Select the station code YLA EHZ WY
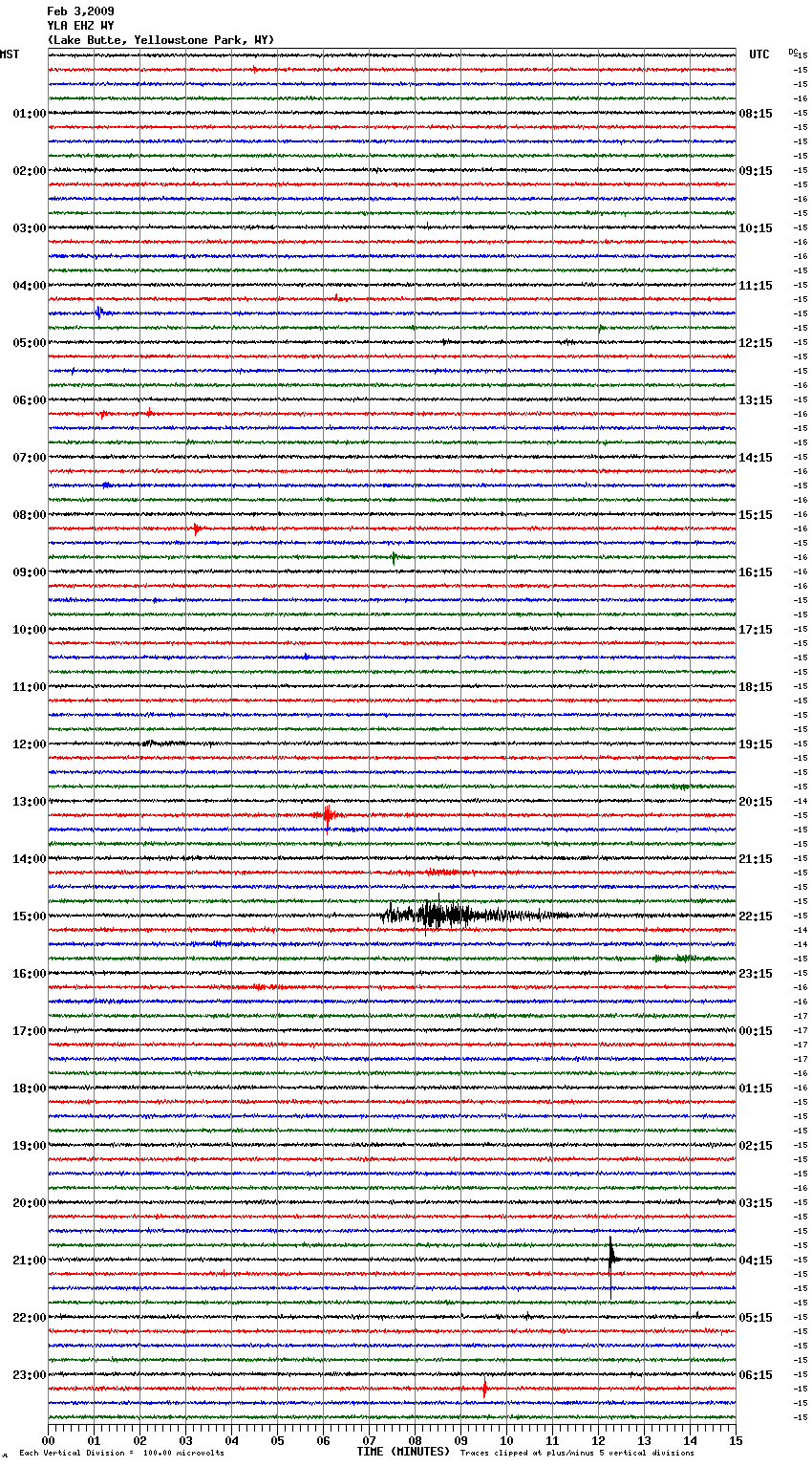This screenshot has height=1466, width=812. point(80,26)
